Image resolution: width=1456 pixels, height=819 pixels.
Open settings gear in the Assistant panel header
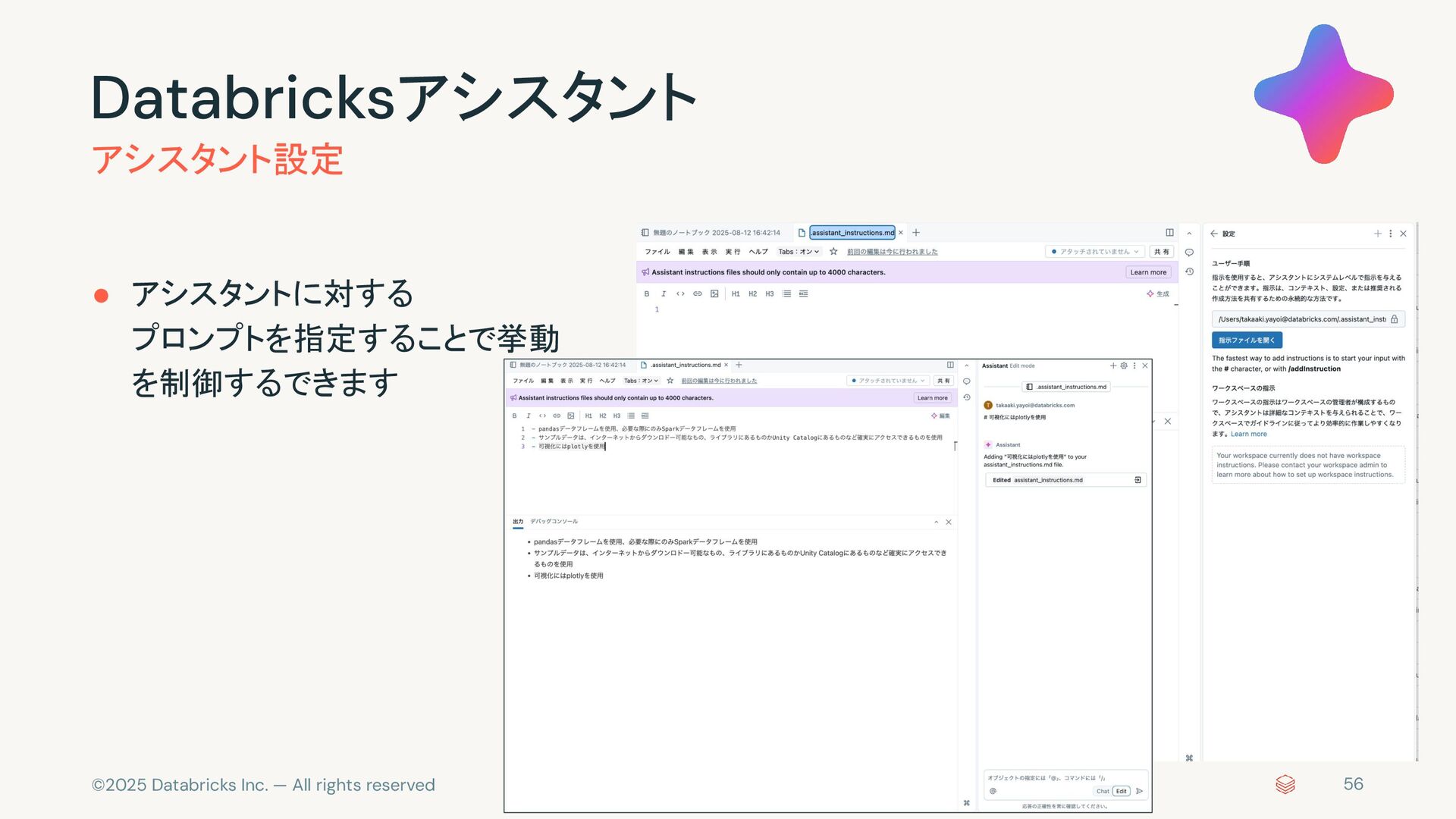pyautogui.click(x=1124, y=366)
